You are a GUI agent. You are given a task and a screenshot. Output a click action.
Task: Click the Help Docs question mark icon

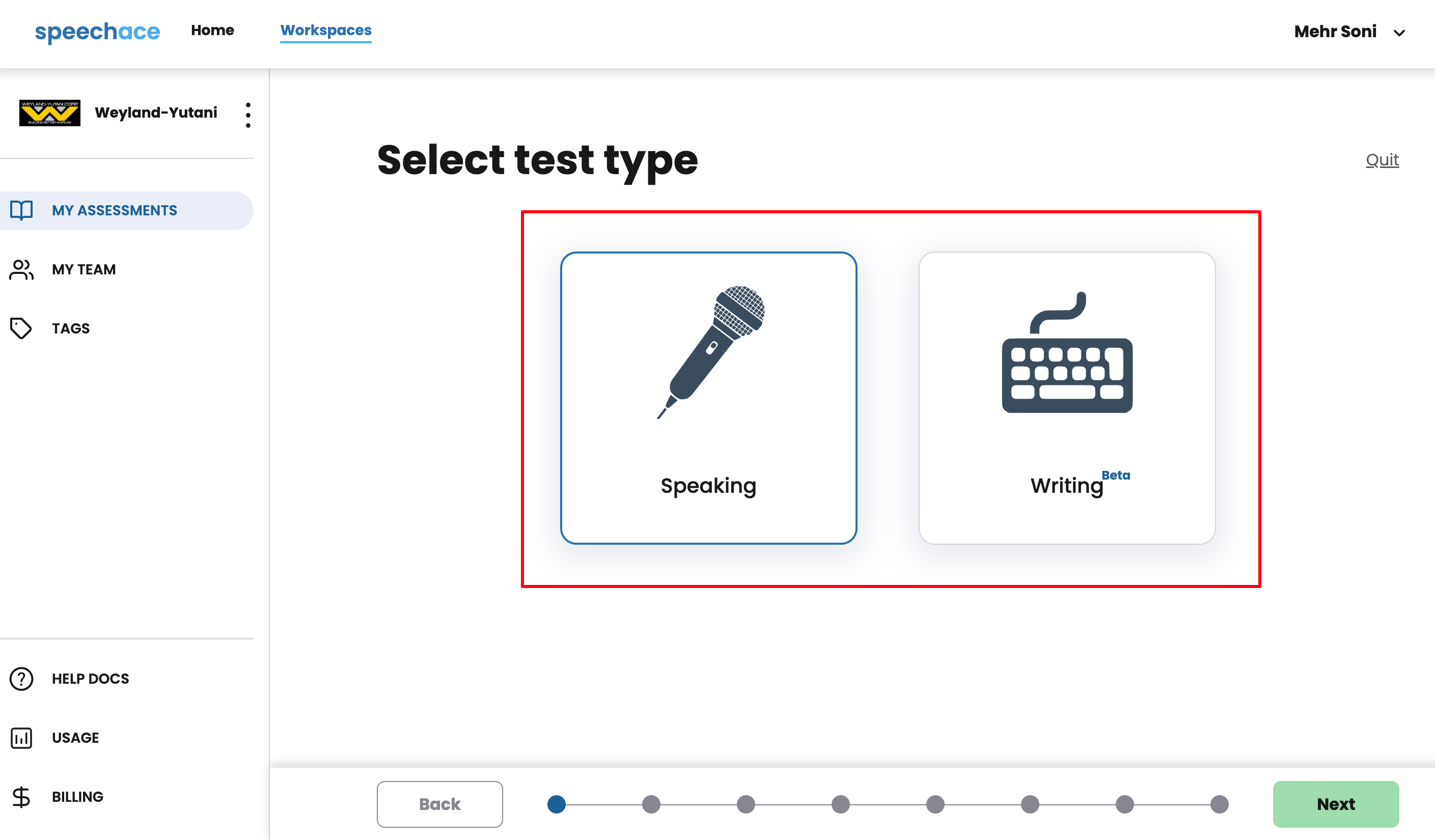pyautogui.click(x=21, y=679)
